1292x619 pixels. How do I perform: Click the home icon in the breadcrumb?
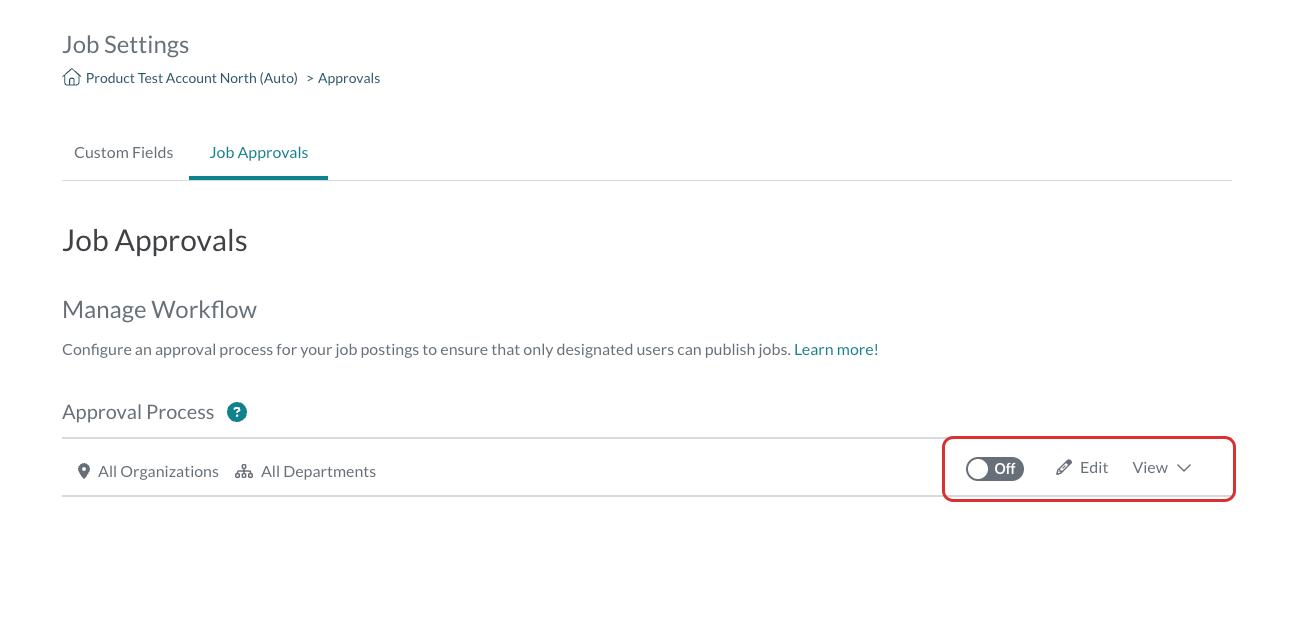point(71,78)
